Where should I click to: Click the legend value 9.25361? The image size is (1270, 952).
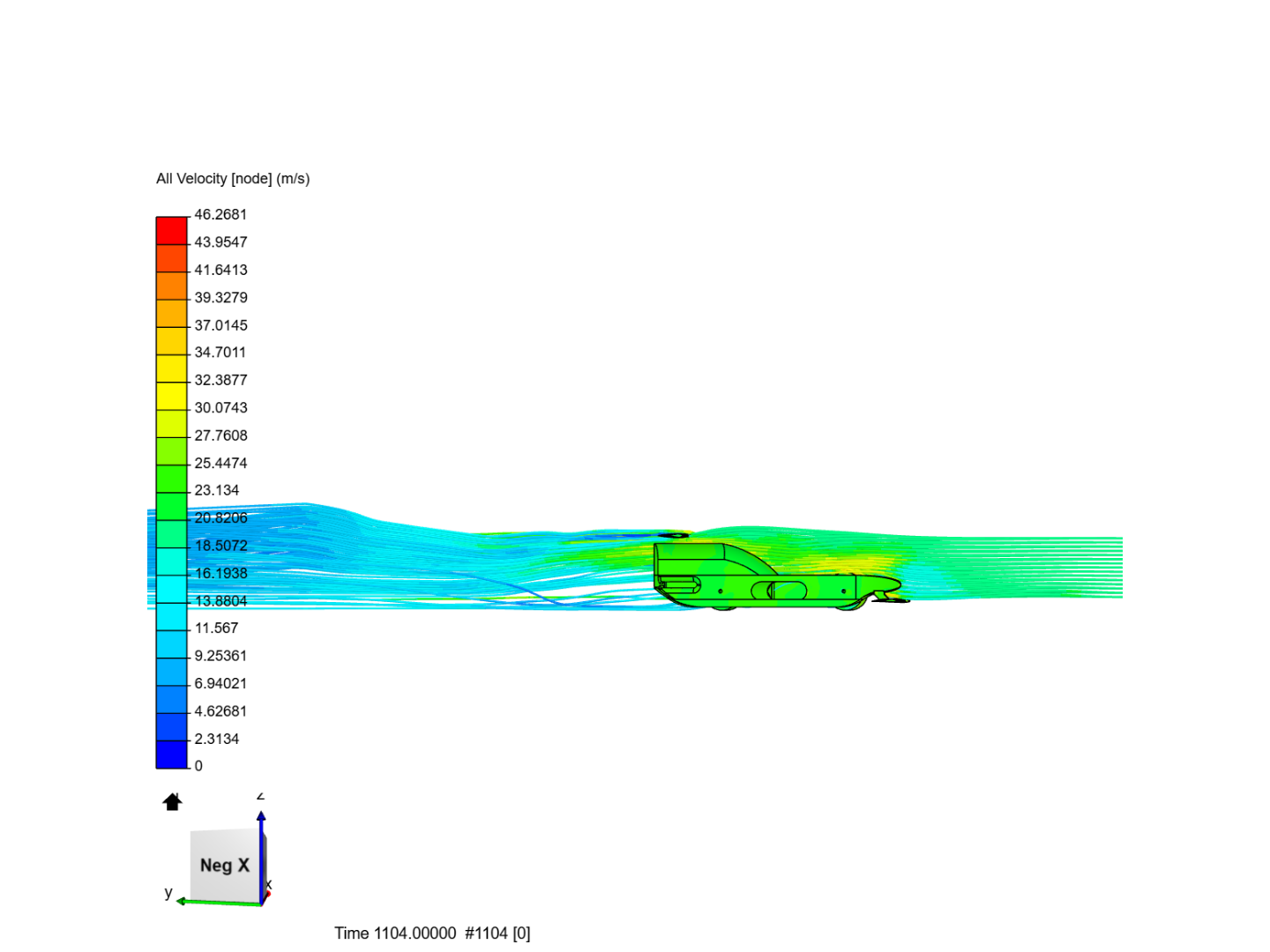pos(220,656)
